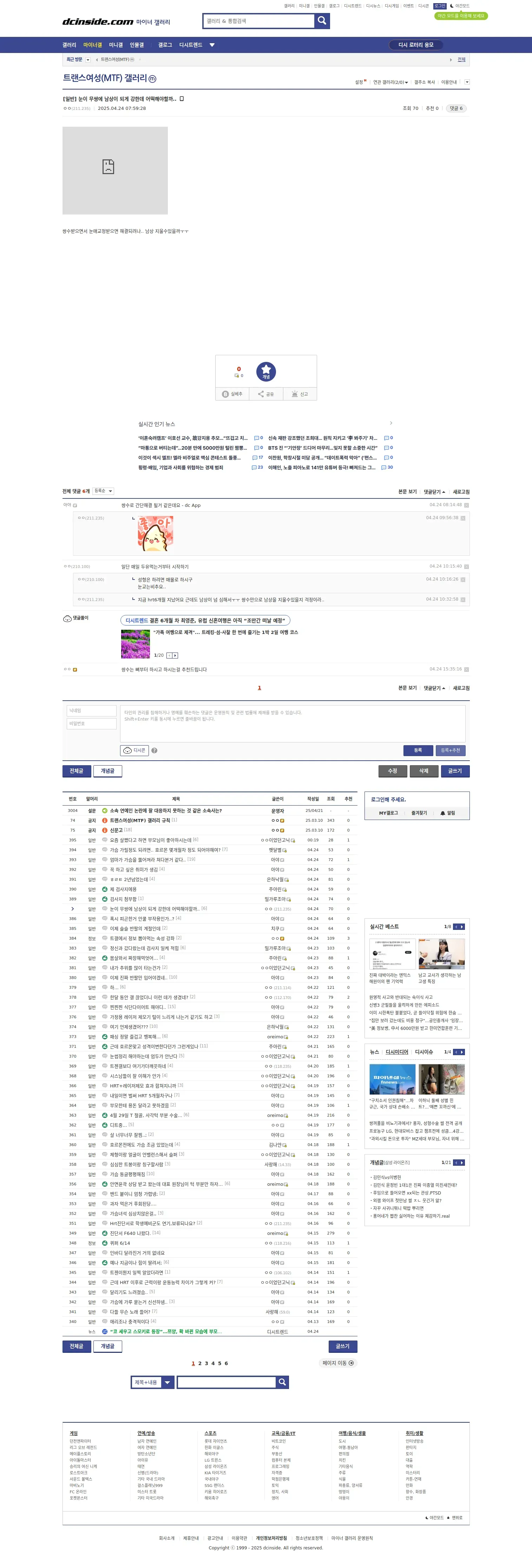Click the 글쓰기 button beside 삭제
Screen dimensions: 532x1568
click(x=455, y=770)
